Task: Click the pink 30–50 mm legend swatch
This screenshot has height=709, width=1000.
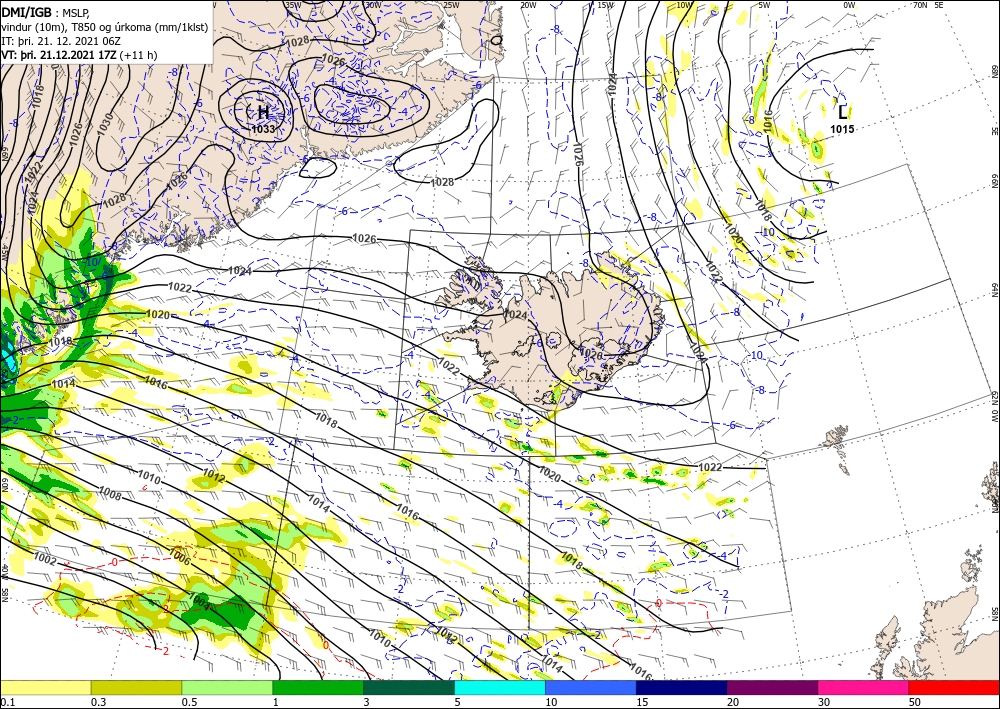Action: click(x=864, y=688)
